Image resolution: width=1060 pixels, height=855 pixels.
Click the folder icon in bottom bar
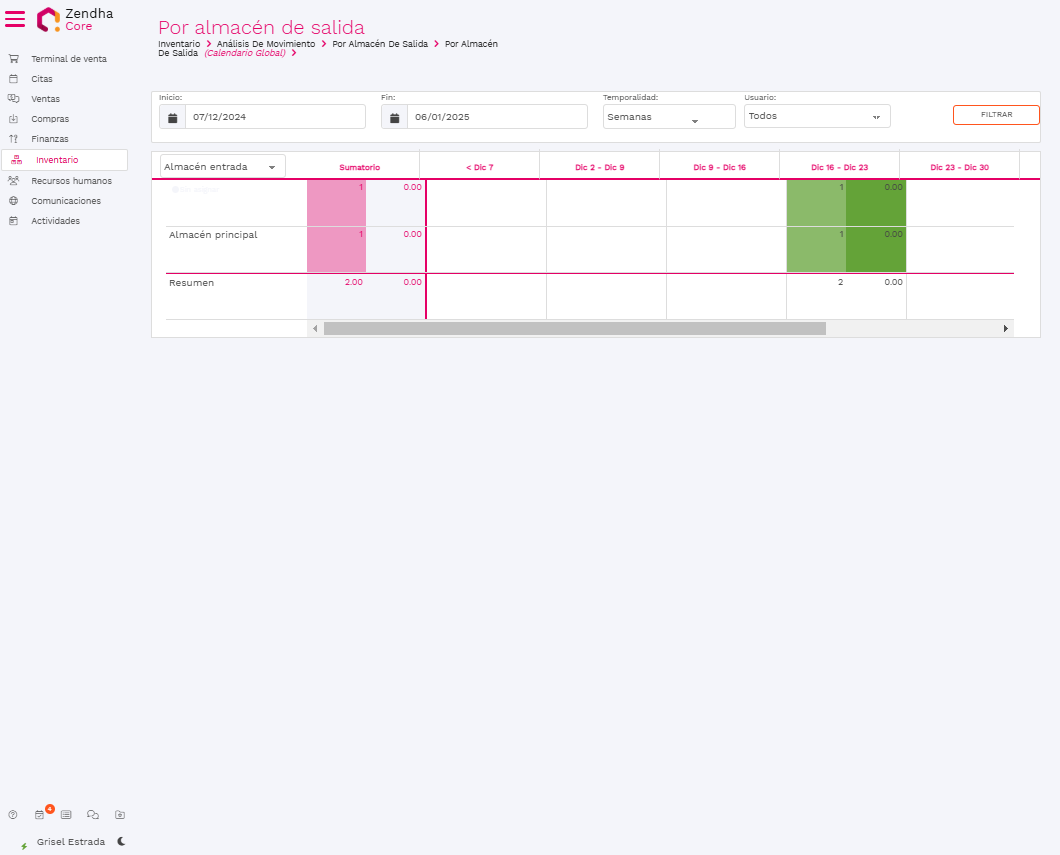point(120,815)
